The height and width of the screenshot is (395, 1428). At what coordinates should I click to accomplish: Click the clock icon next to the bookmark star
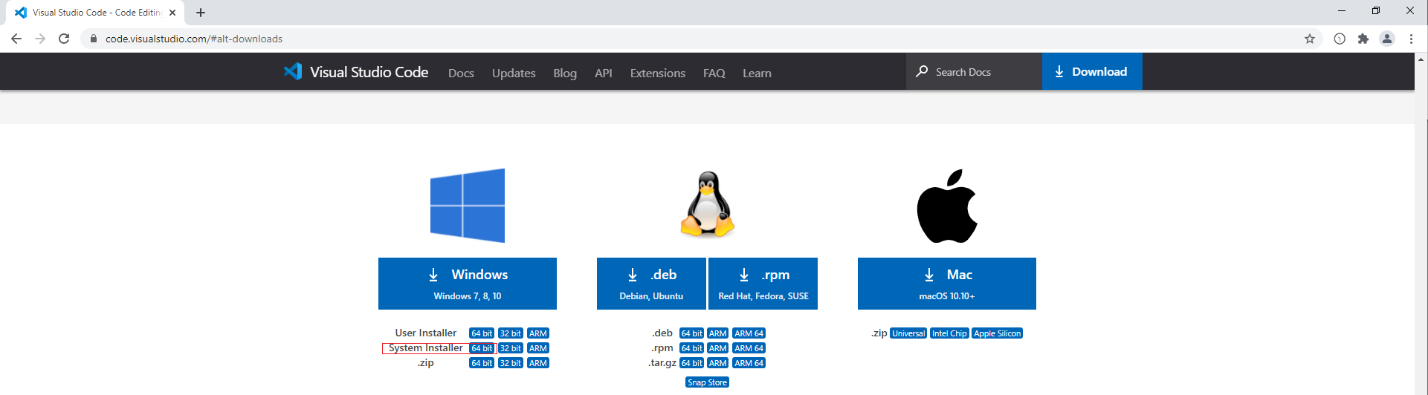point(1339,38)
